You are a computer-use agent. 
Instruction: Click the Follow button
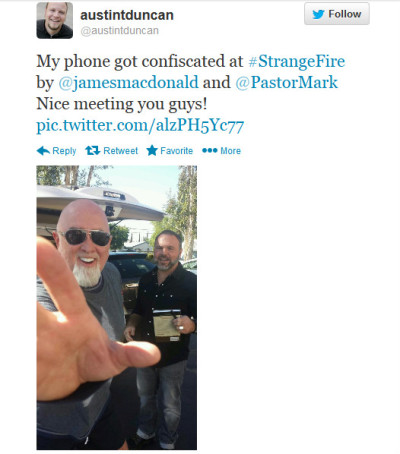[337, 14]
